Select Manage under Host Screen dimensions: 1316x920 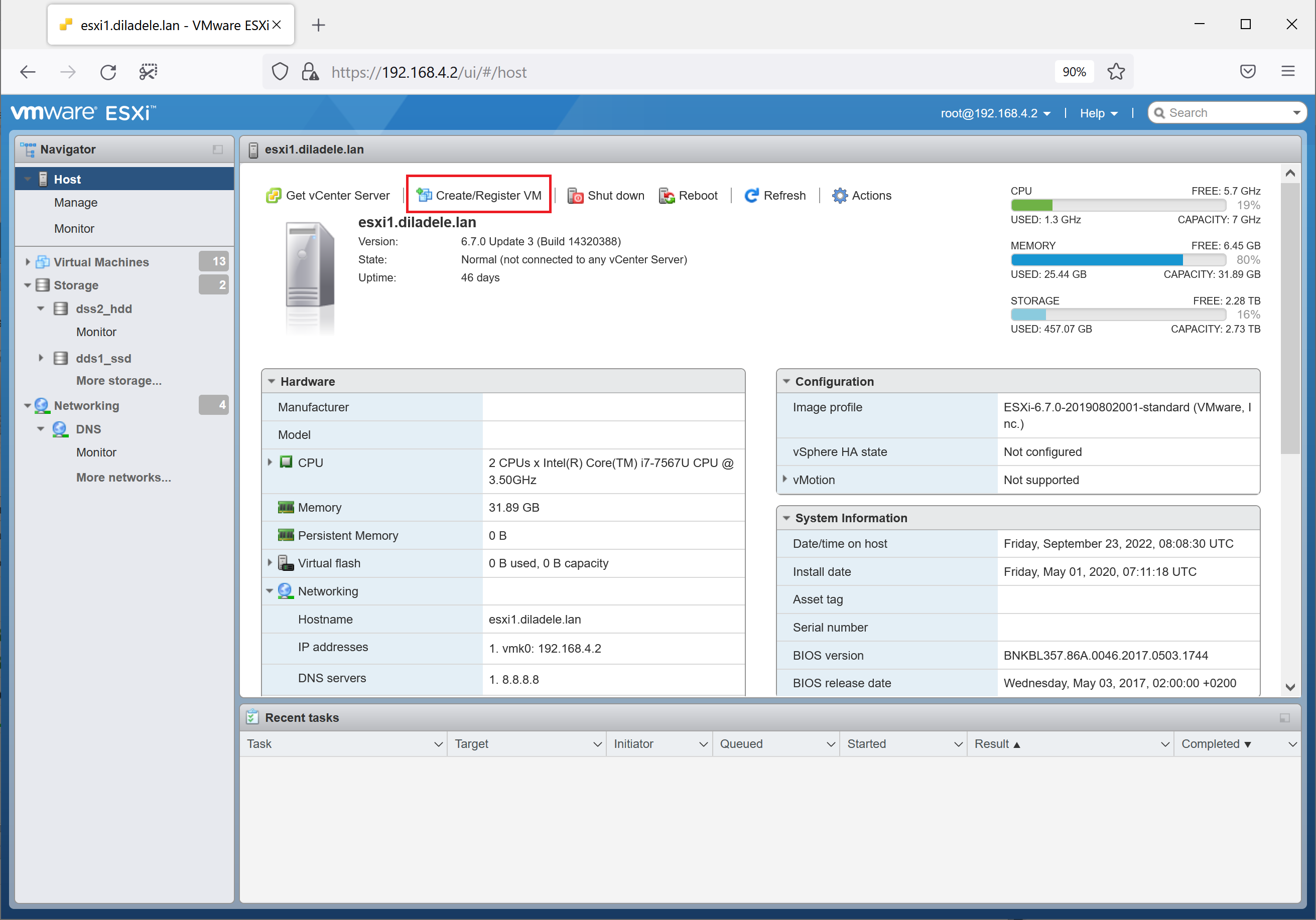click(x=76, y=203)
